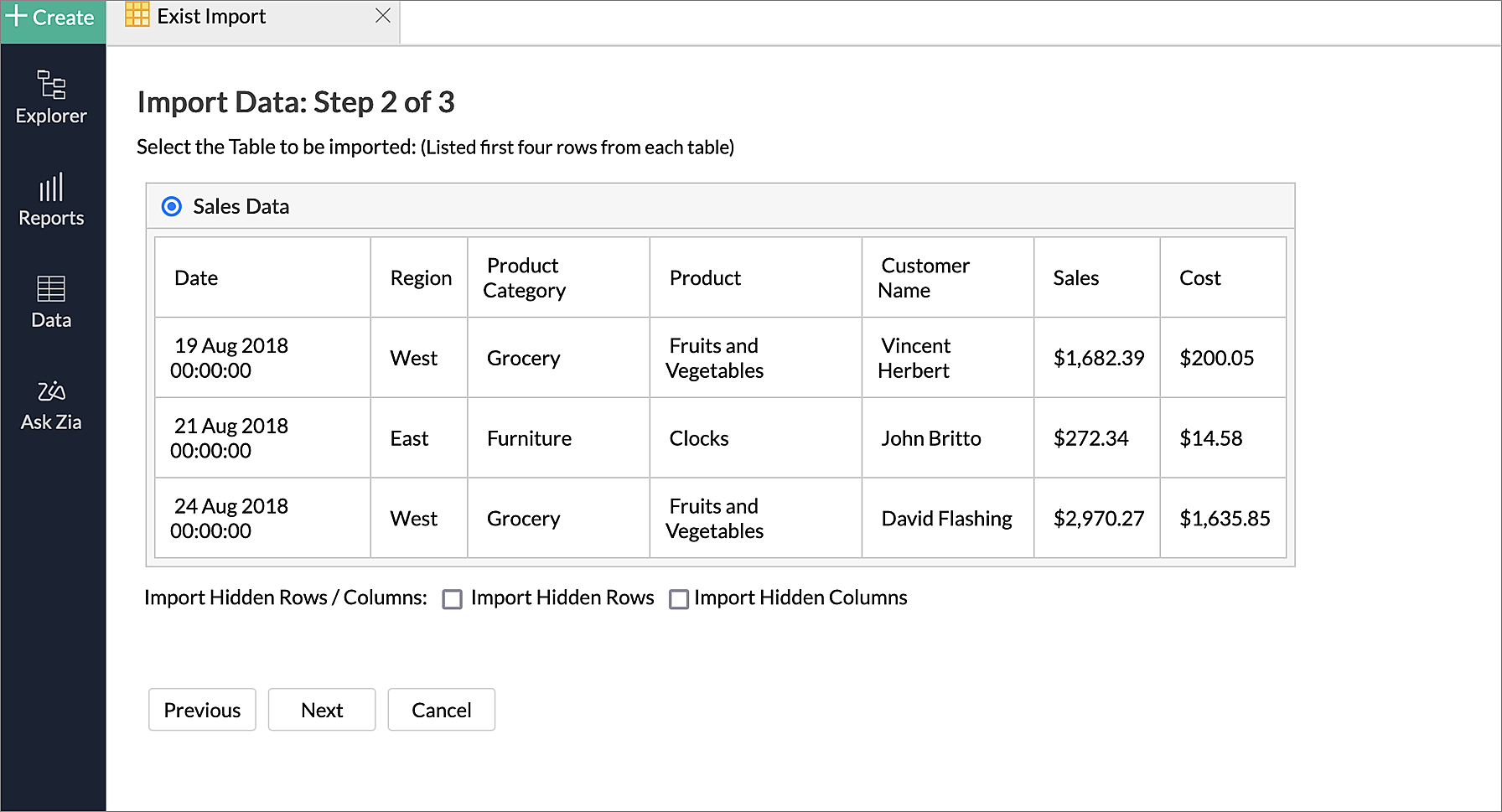Enable Import Hidden Rows checkbox
Image resolution: width=1502 pixels, height=812 pixels.
click(453, 599)
